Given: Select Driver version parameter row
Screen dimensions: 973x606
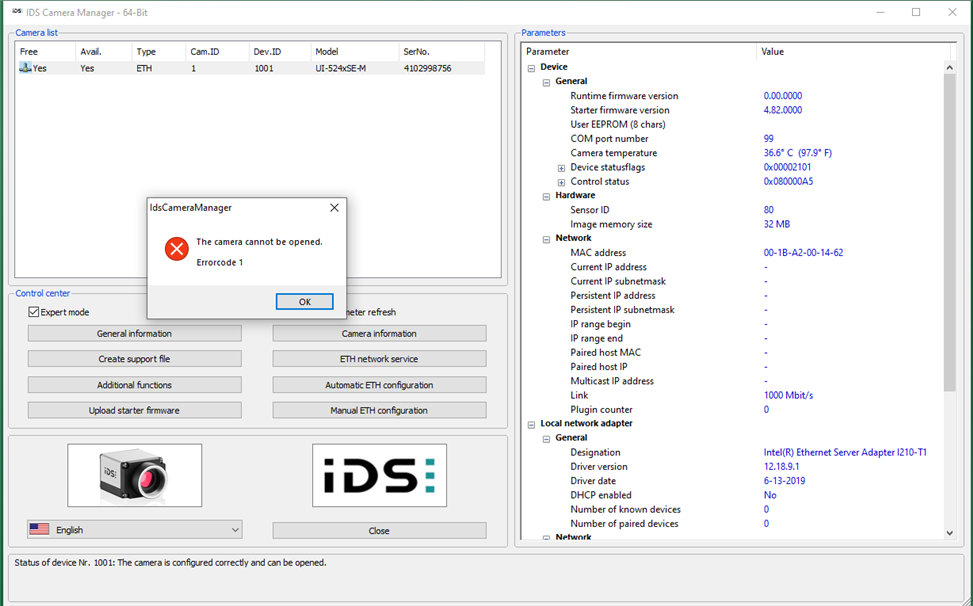Looking at the screenshot, I should [x=734, y=466].
